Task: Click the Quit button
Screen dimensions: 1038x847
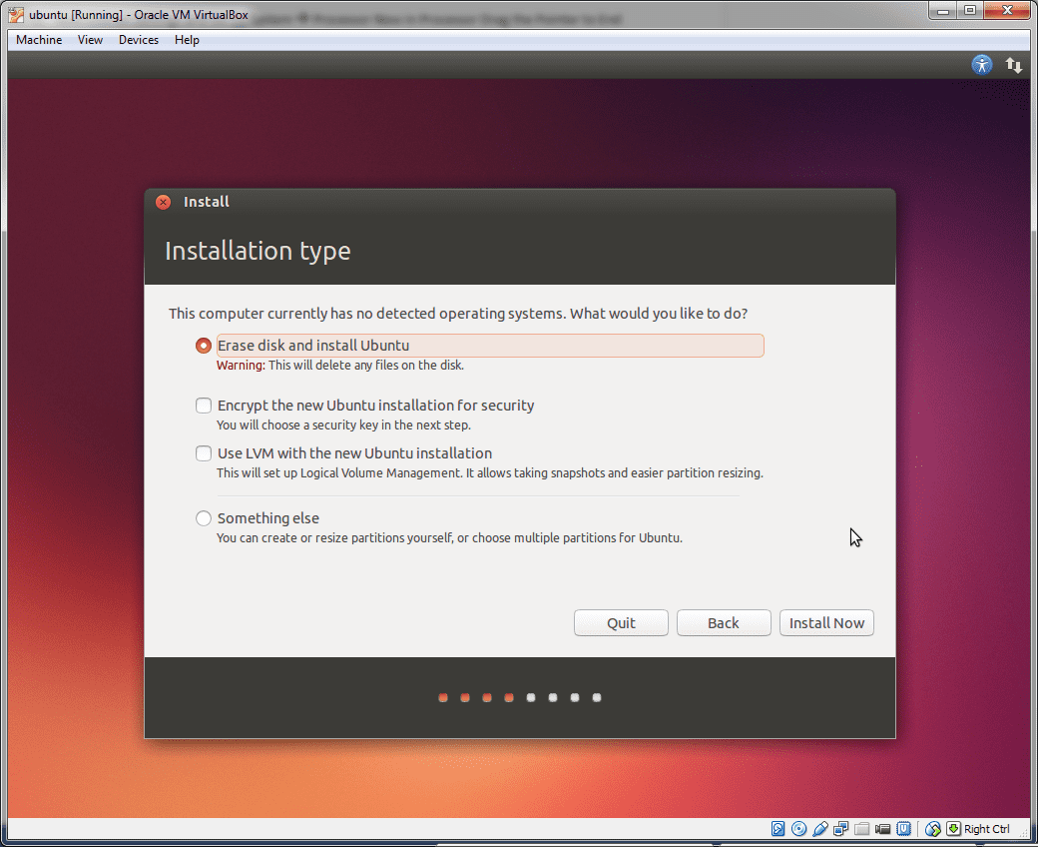Action: click(x=621, y=623)
